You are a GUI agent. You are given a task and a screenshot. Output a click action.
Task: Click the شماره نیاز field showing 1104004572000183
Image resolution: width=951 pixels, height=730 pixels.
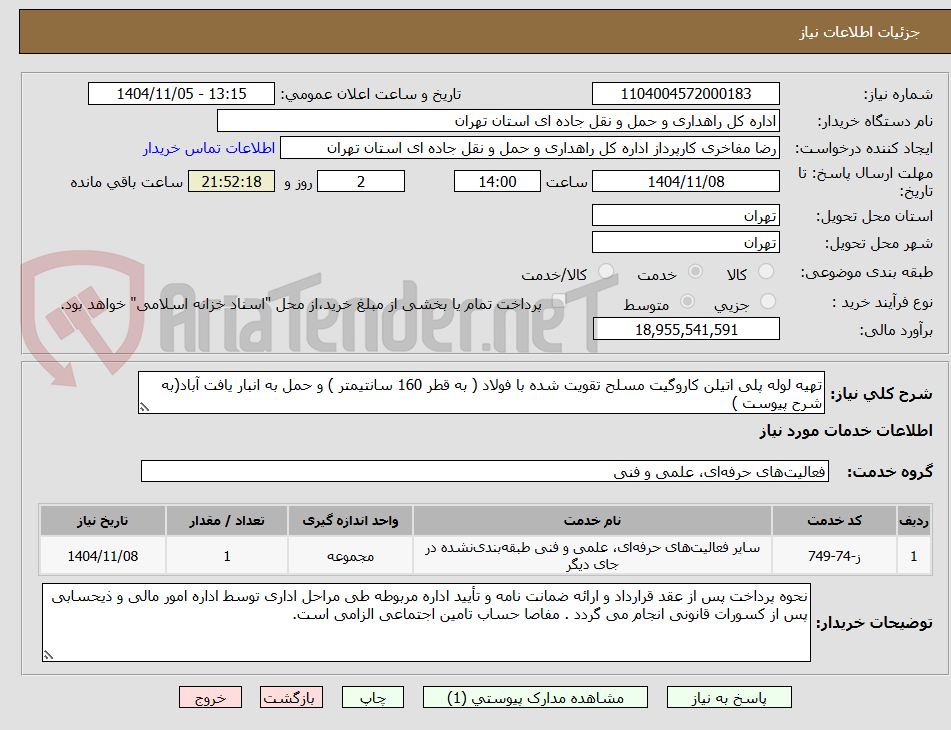pos(686,93)
